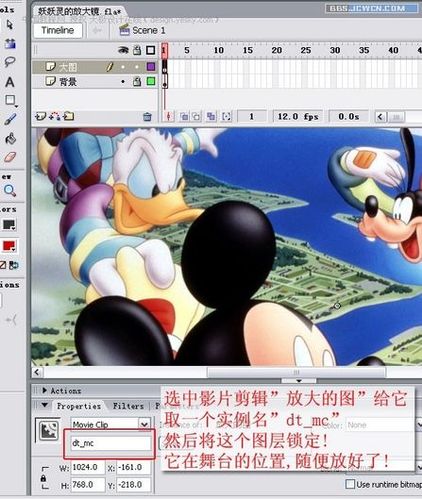Click the back arrow beside Timeline
The image size is (422, 499).
coord(97,30)
